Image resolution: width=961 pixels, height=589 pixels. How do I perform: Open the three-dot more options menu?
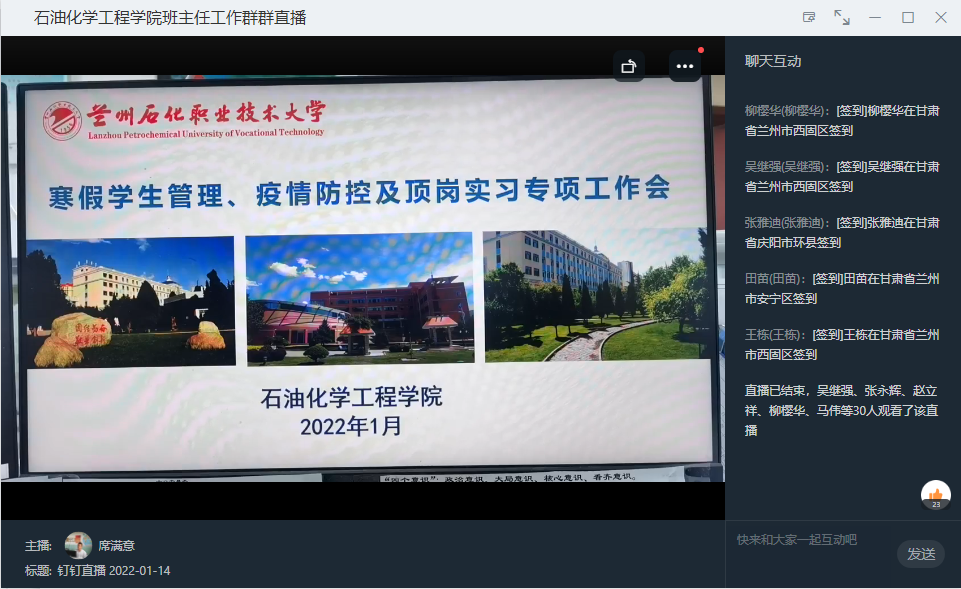coord(684,66)
